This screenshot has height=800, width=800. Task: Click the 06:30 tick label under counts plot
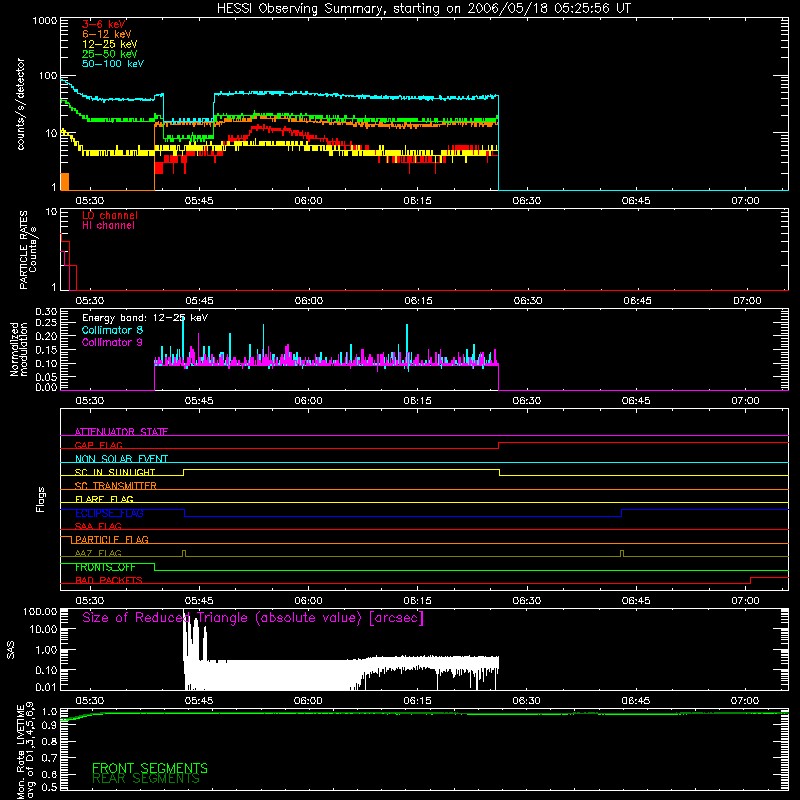coord(527,201)
